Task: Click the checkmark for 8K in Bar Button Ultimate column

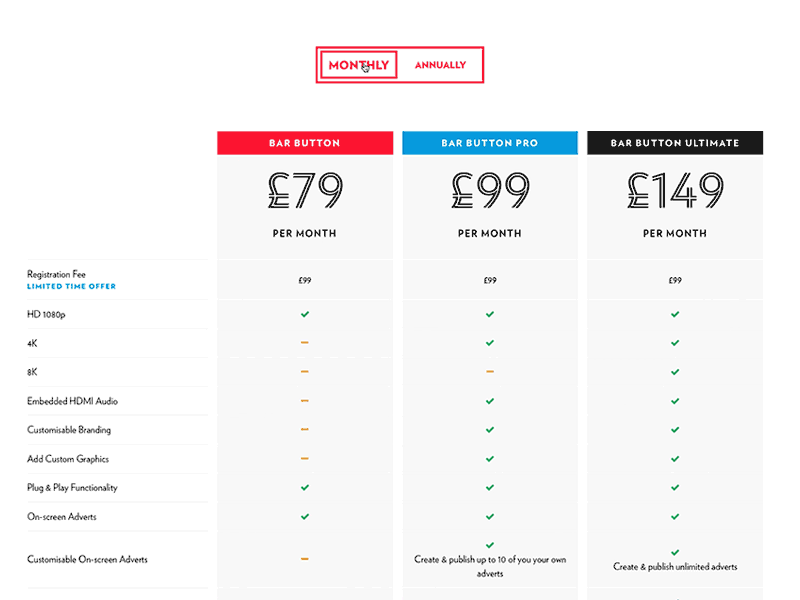Action: [675, 372]
